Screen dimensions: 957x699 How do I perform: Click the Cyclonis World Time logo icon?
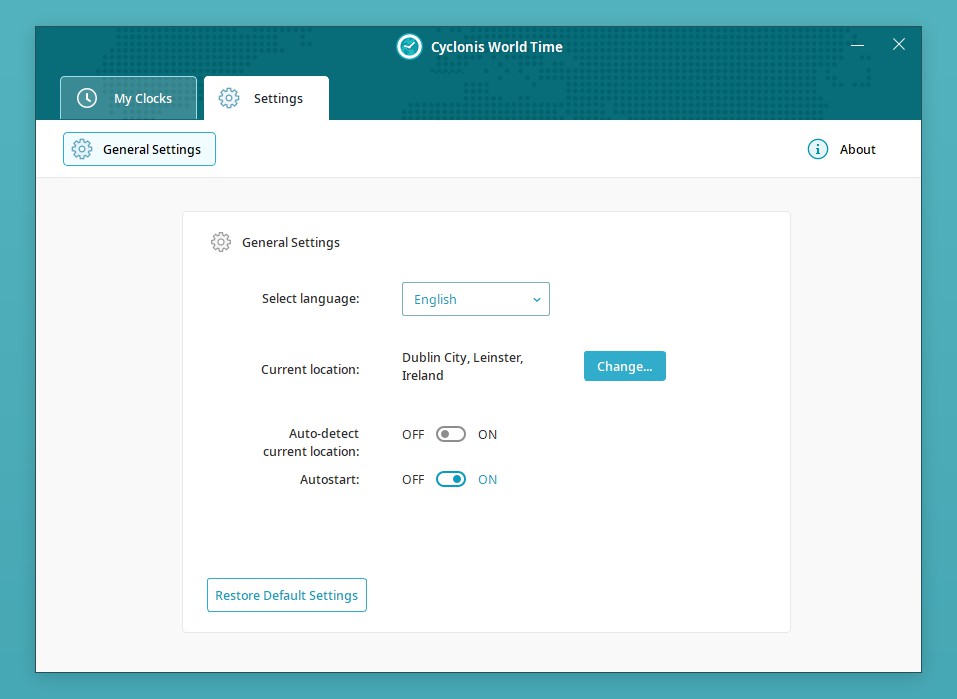click(409, 46)
